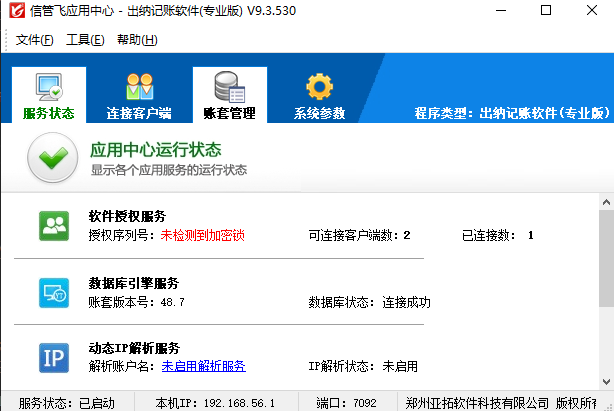This screenshot has height=411, width=614.
Task: Click the 动态IP解析服务 IP icon
Action: click(x=53, y=357)
